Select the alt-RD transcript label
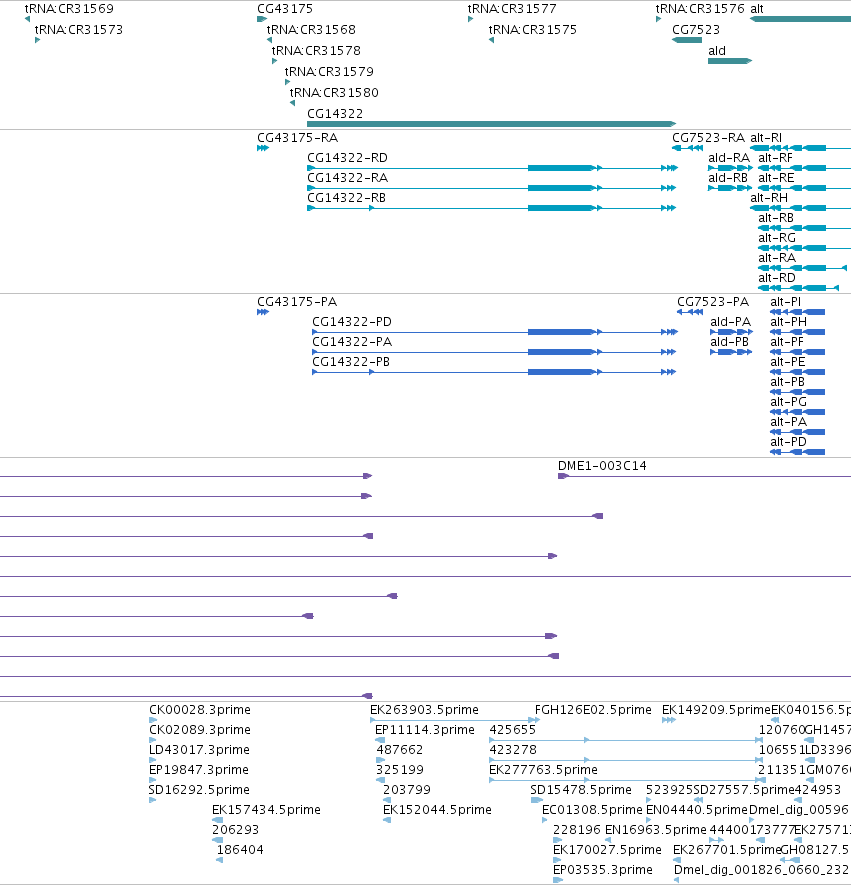This screenshot has height=885, width=851. tap(777, 278)
